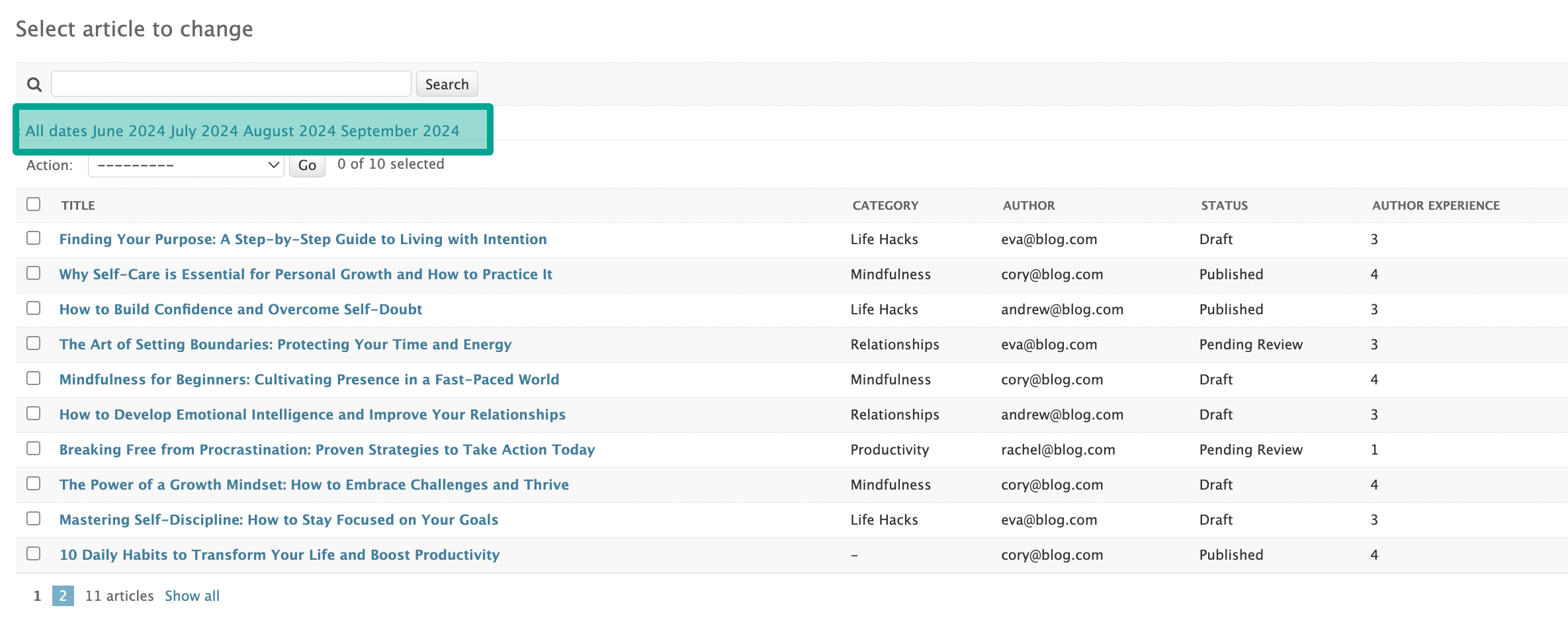The height and width of the screenshot is (618, 1568).
Task: Show All dates in date filter
Action: click(x=56, y=131)
